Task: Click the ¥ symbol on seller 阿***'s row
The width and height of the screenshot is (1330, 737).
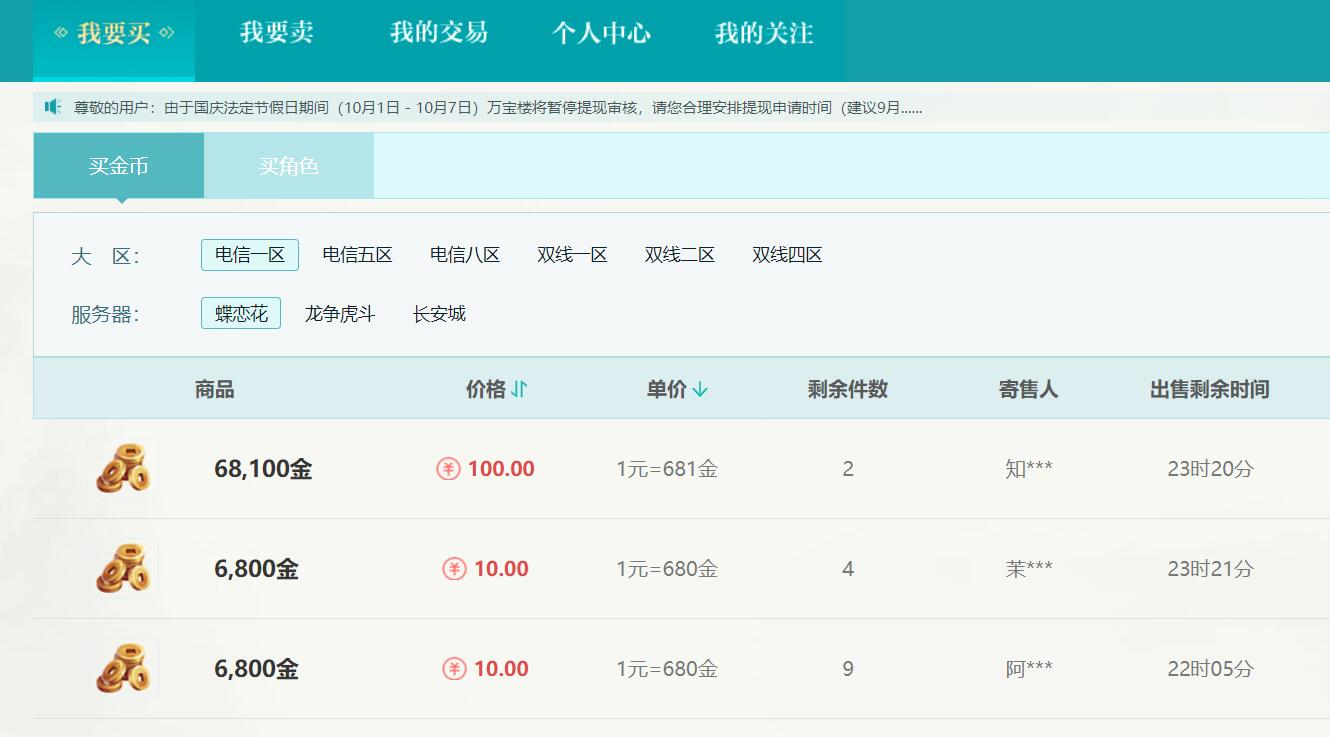Action: point(452,668)
